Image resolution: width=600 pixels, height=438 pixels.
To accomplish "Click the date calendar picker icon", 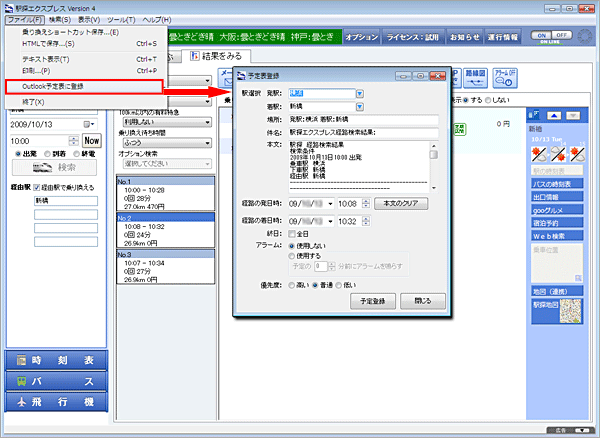I will click(88, 124).
